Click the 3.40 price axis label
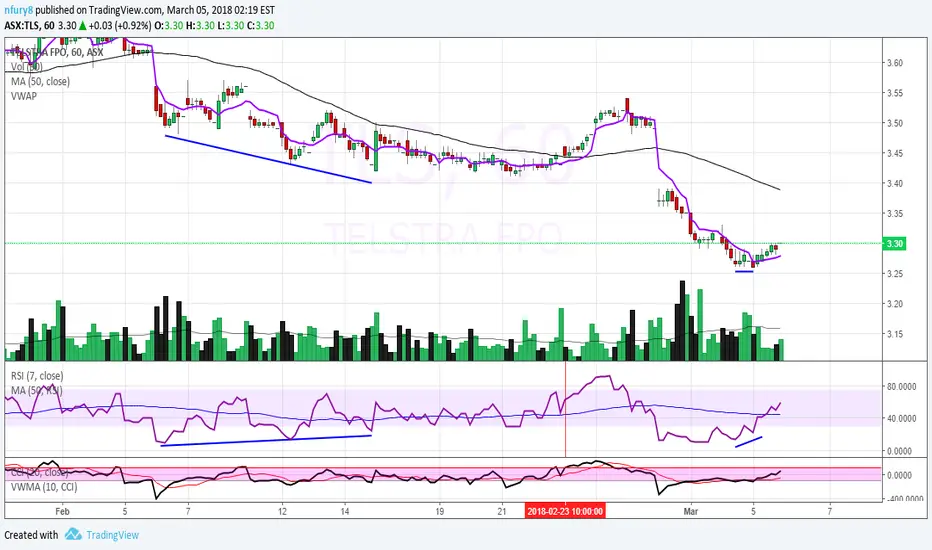932x550 pixels. [895, 183]
